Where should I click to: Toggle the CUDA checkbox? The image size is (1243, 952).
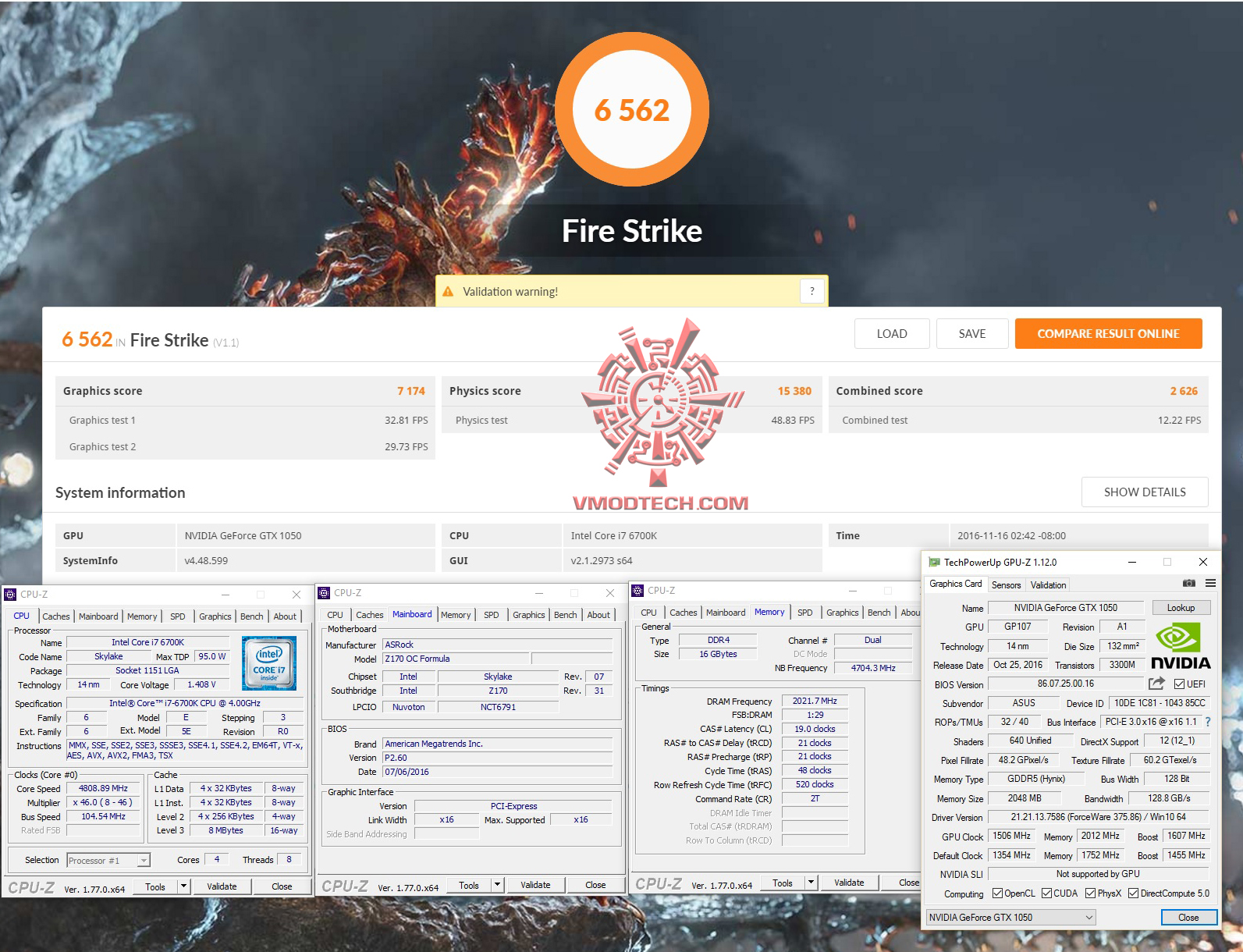1047,893
